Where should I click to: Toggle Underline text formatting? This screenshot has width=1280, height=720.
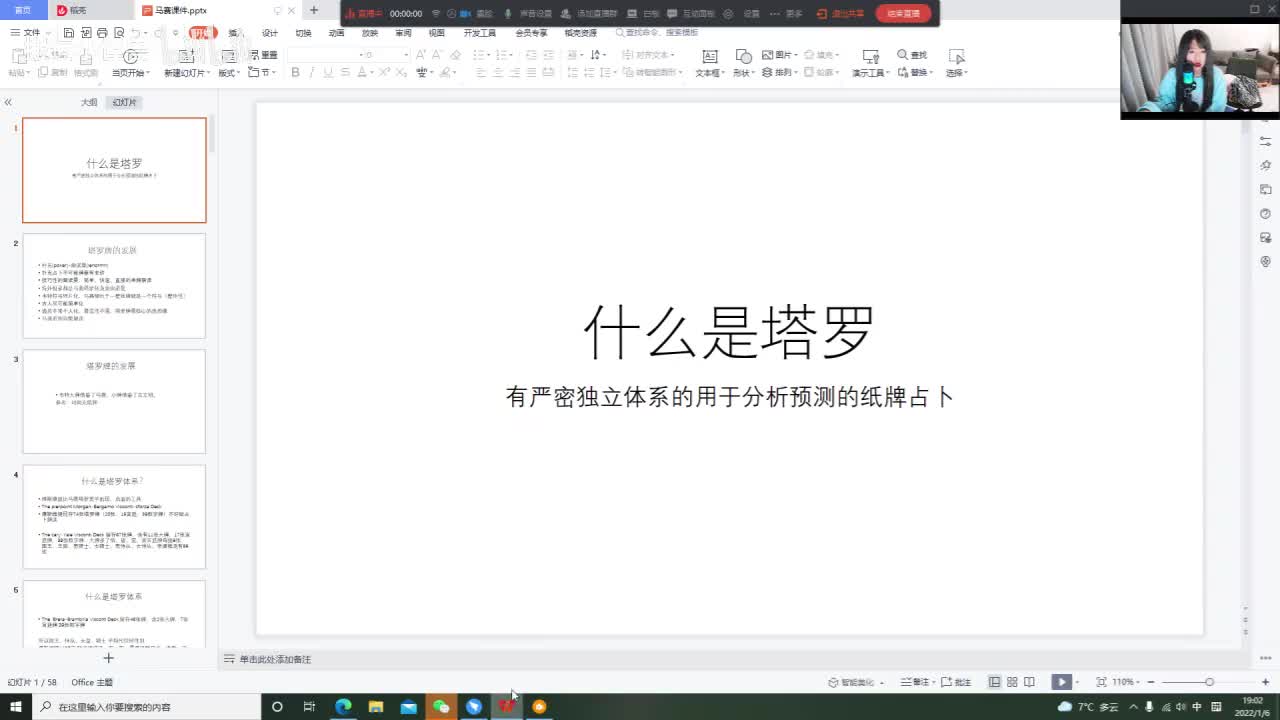(x=328, y=72)
